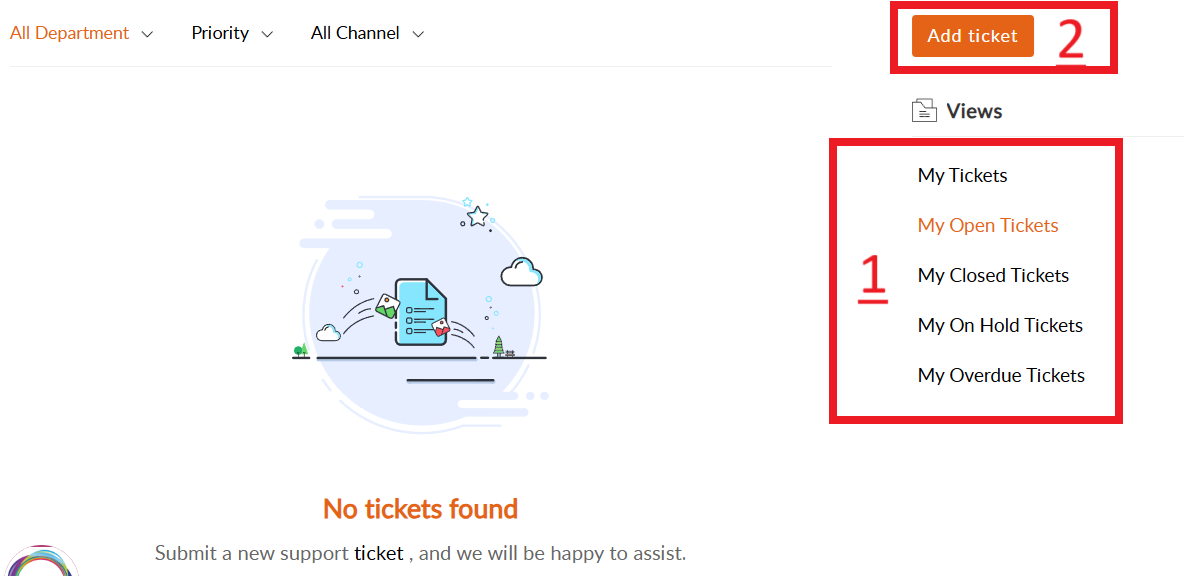The height and width of the screenshot is (576, 1184).
Task: Expand the All Department chevron
Action: tap(148, 34)
